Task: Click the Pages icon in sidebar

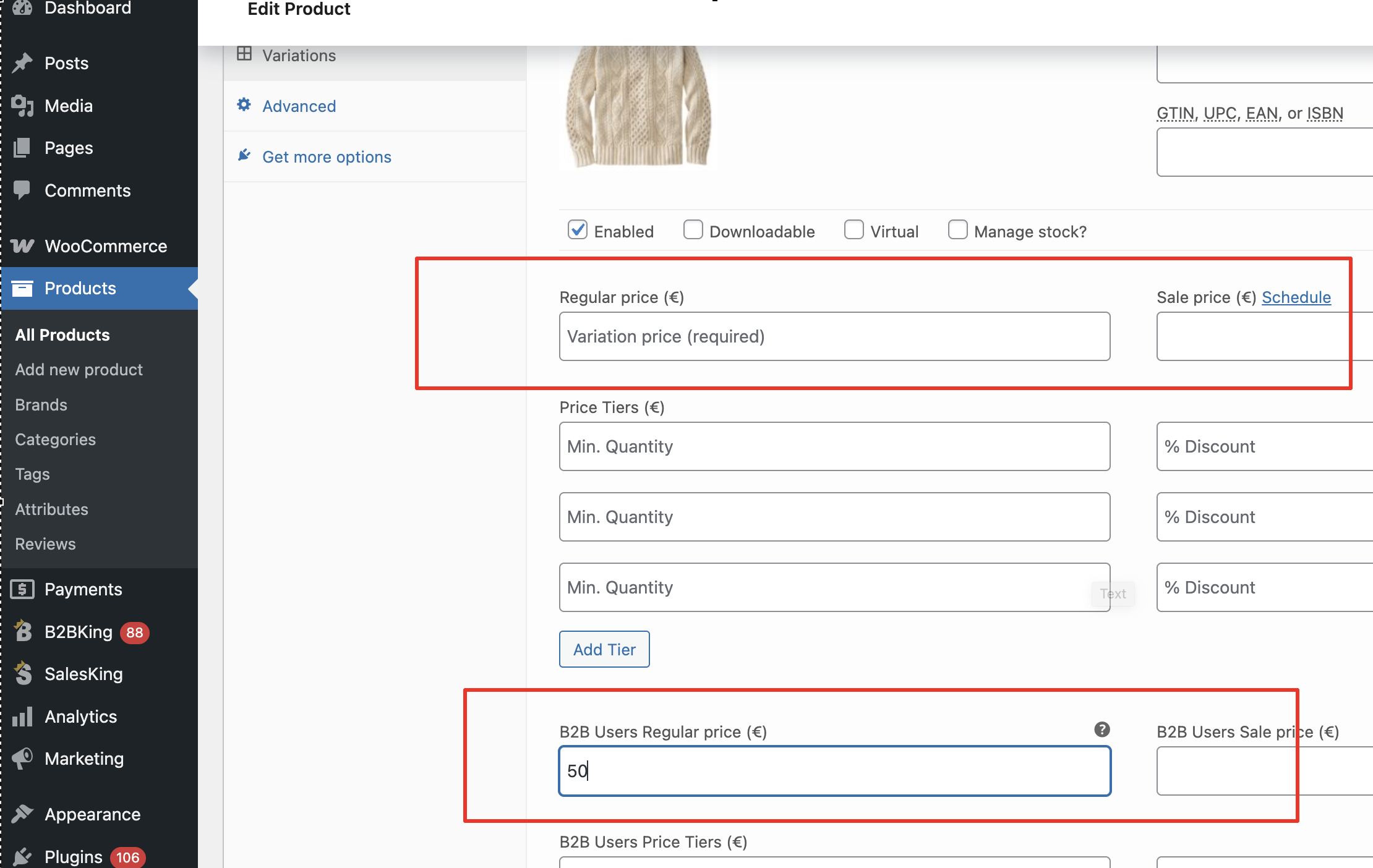Action: [x=23, y=148]
